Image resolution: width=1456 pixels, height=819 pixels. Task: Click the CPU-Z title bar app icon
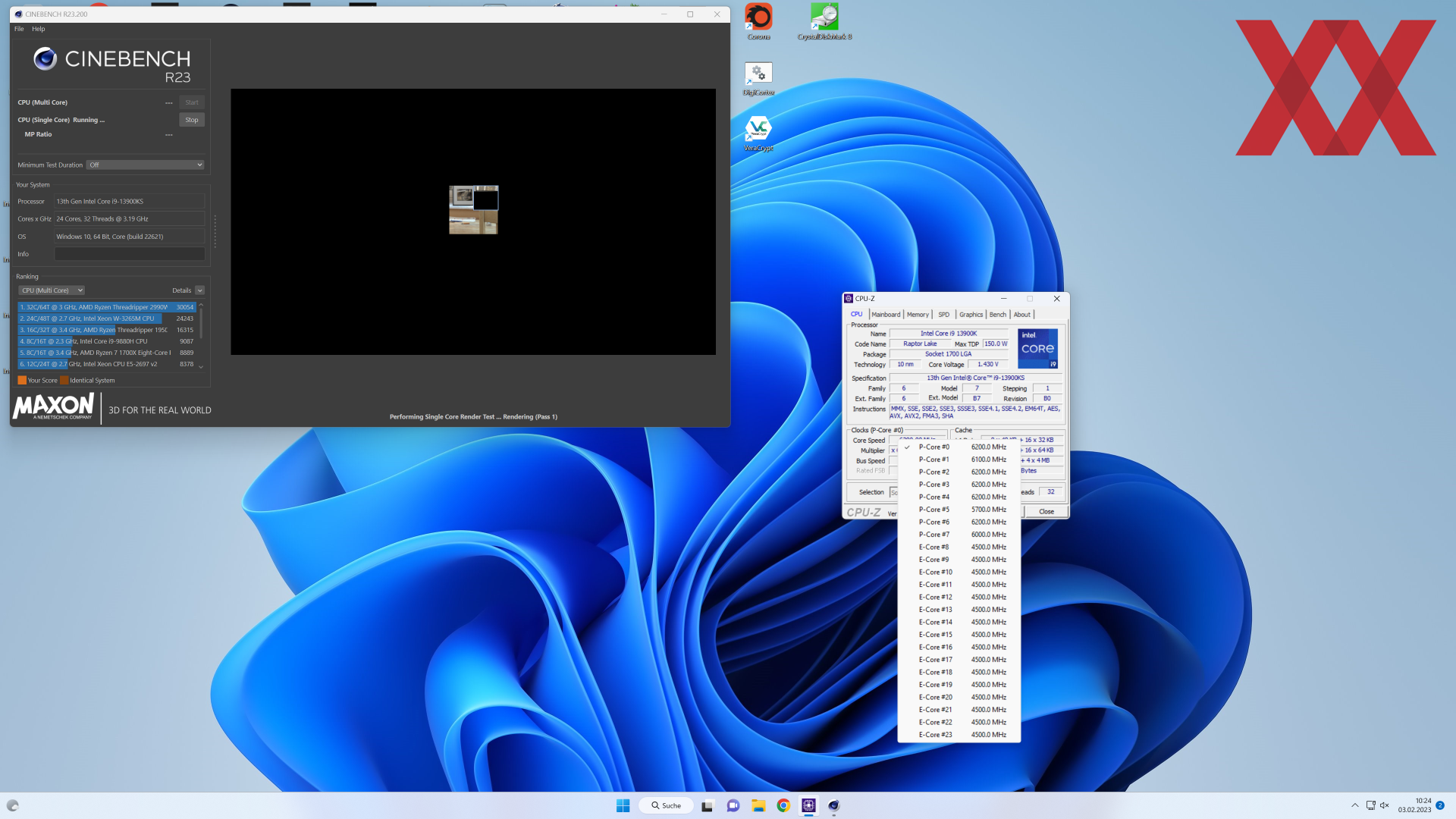849,299
